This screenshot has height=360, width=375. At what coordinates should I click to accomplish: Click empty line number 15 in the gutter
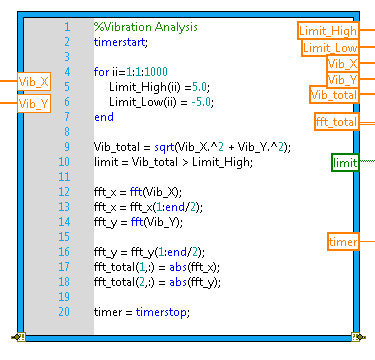(64, 237)
